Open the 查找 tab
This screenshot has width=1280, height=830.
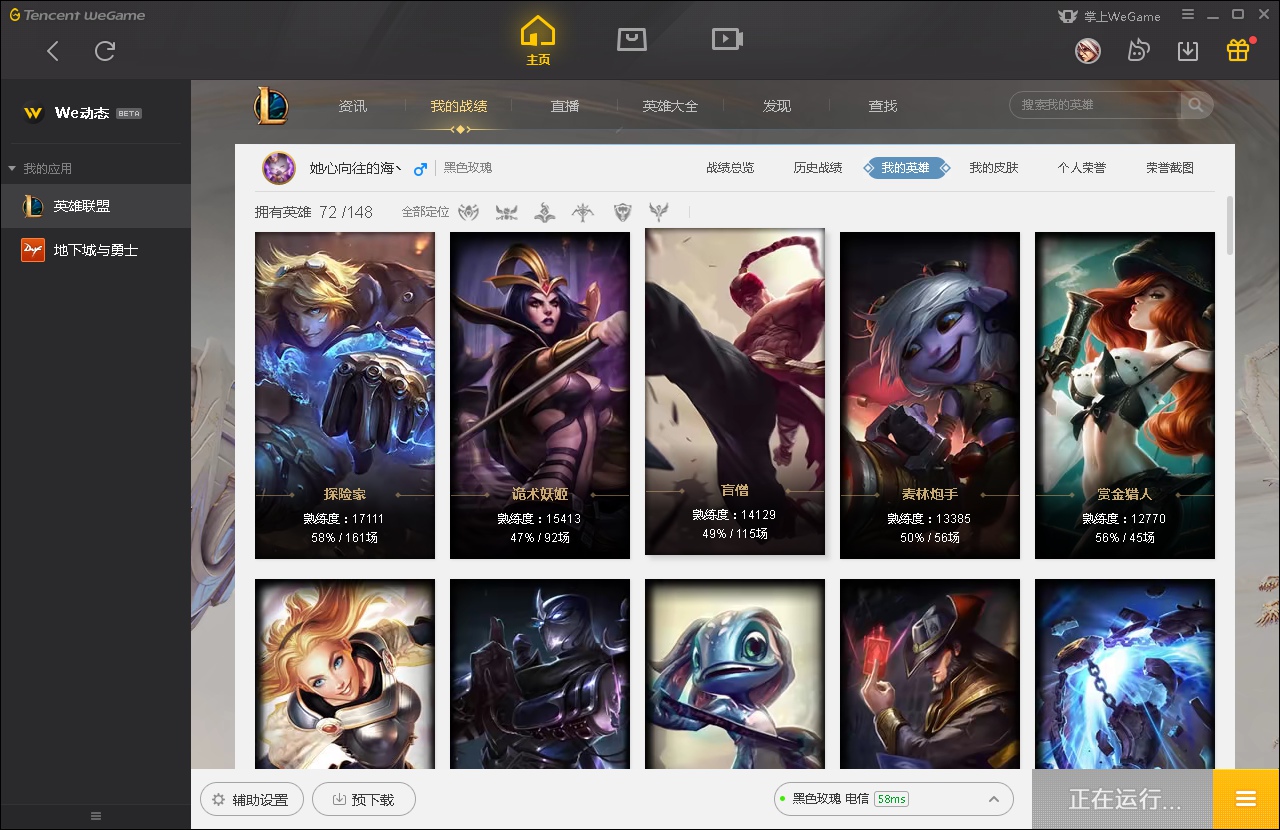coord(883,106)
